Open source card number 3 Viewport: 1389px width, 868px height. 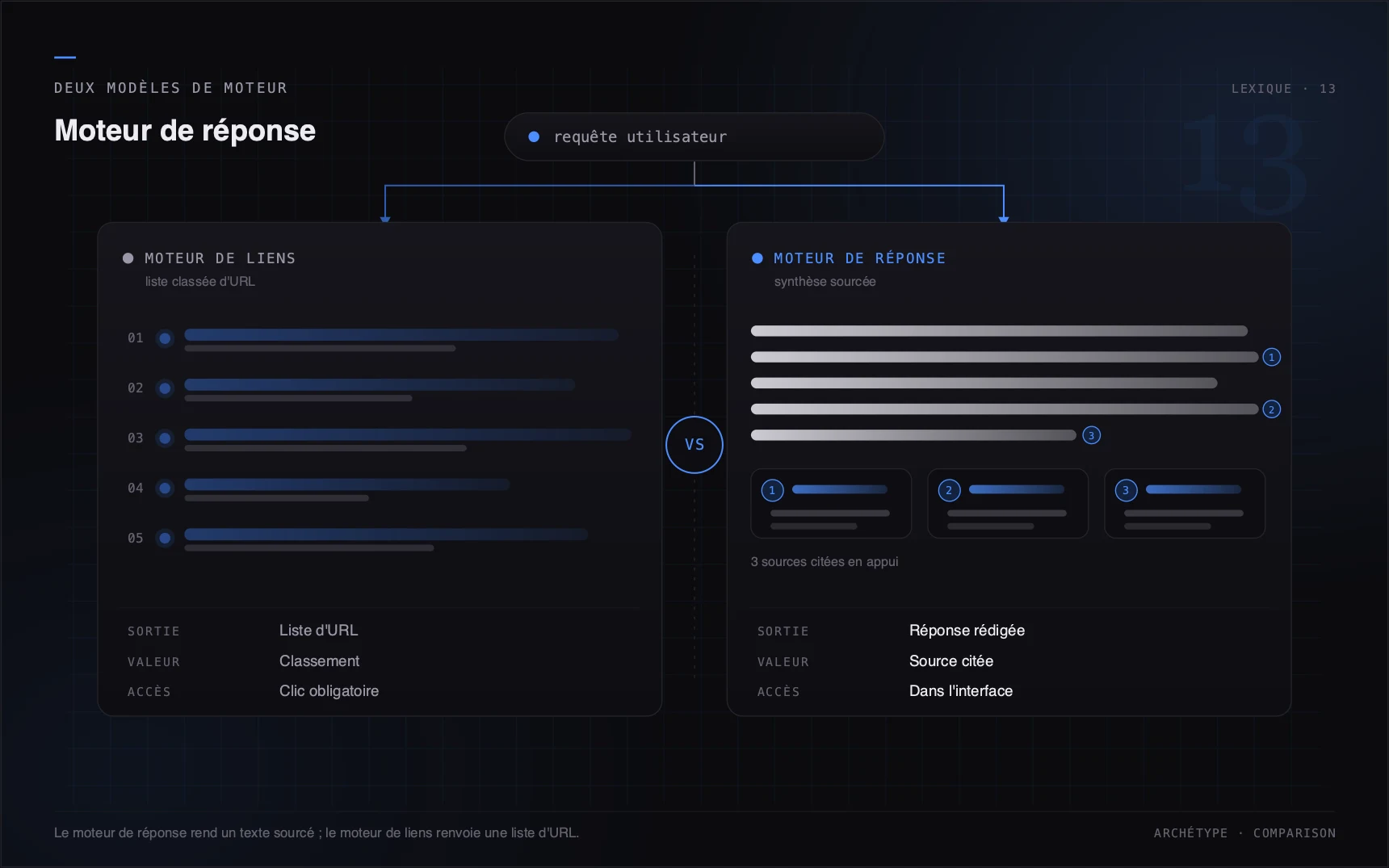tap(1185, 503)
